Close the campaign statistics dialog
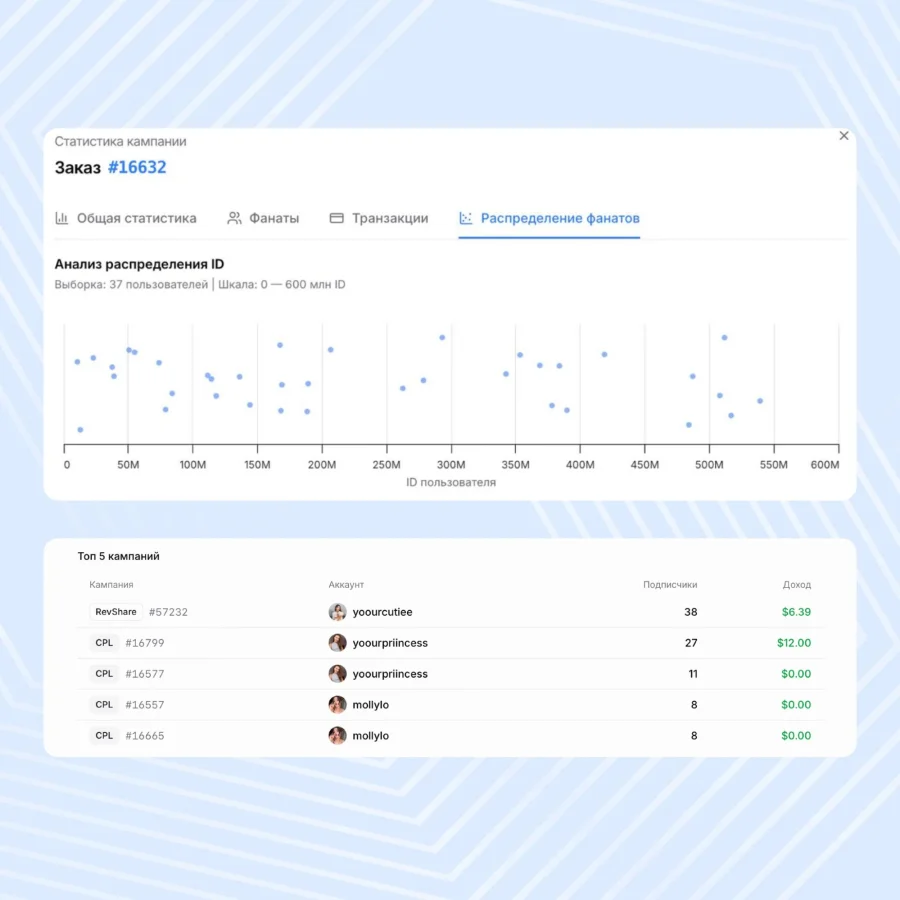This screenshot has height=900, width=900. pyautogui.click(x=843, y=136)
